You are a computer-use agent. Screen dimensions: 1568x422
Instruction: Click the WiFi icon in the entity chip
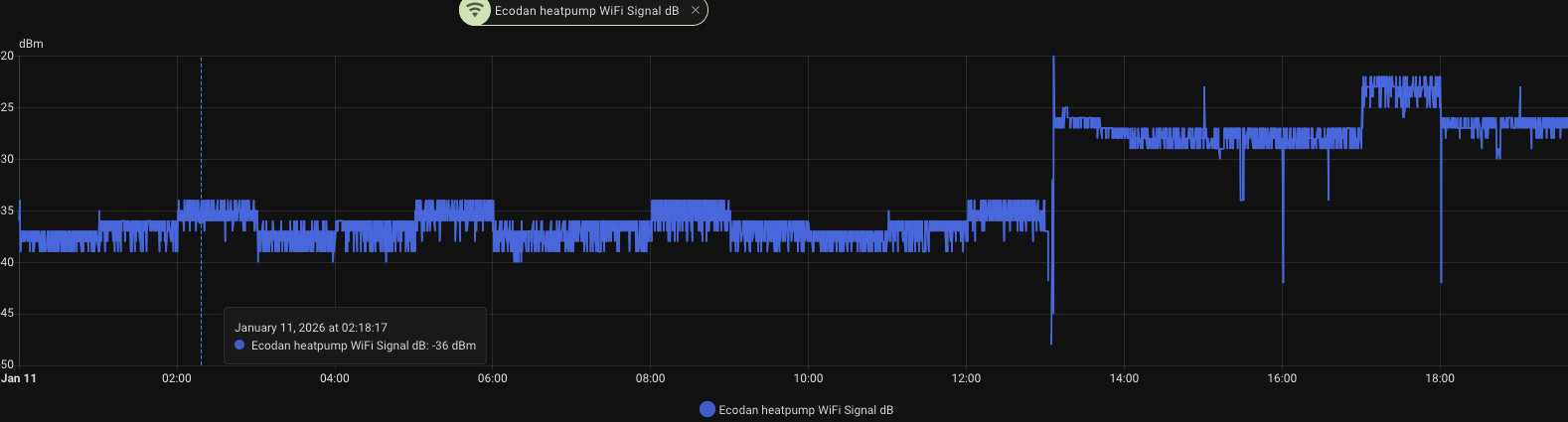(476, 11)
